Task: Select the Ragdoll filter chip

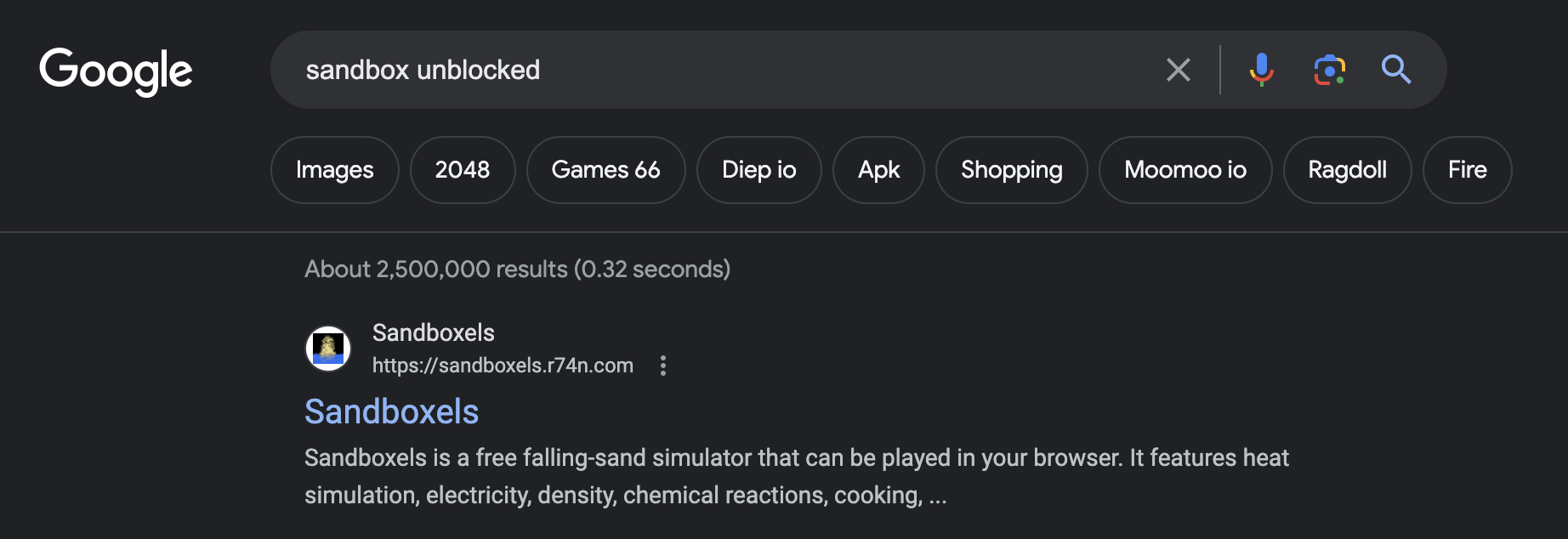Action: click(1347, 170)
